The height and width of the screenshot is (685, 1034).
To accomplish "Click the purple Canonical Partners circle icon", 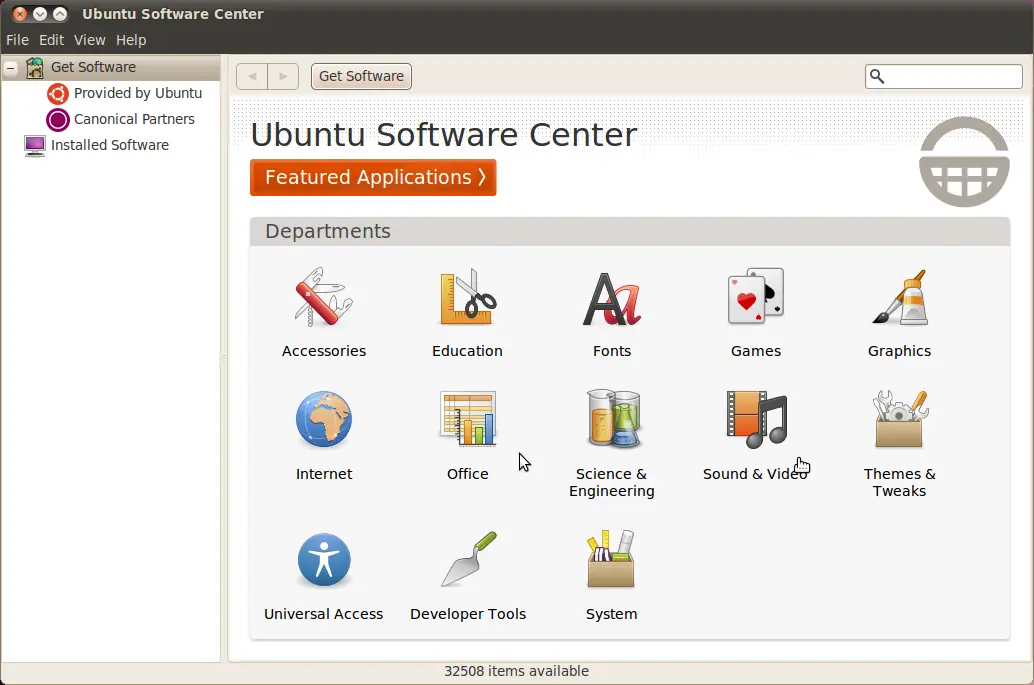I will click(x=58, y=119).
